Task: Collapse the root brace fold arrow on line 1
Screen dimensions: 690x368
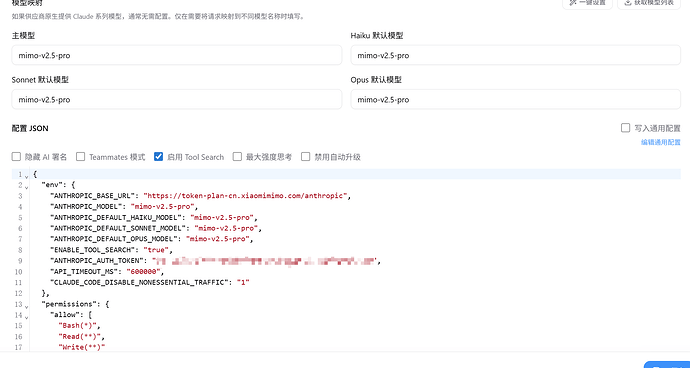Action: coord(26,176)
